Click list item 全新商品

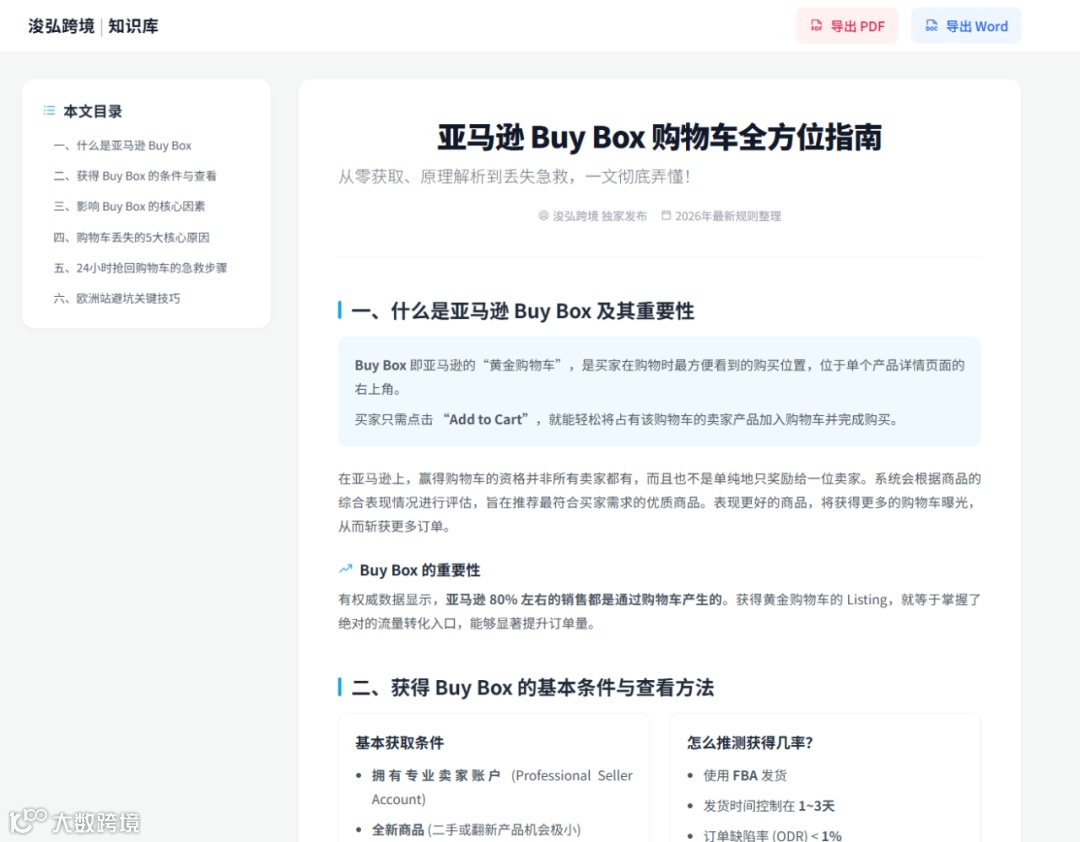click(476, 830)
